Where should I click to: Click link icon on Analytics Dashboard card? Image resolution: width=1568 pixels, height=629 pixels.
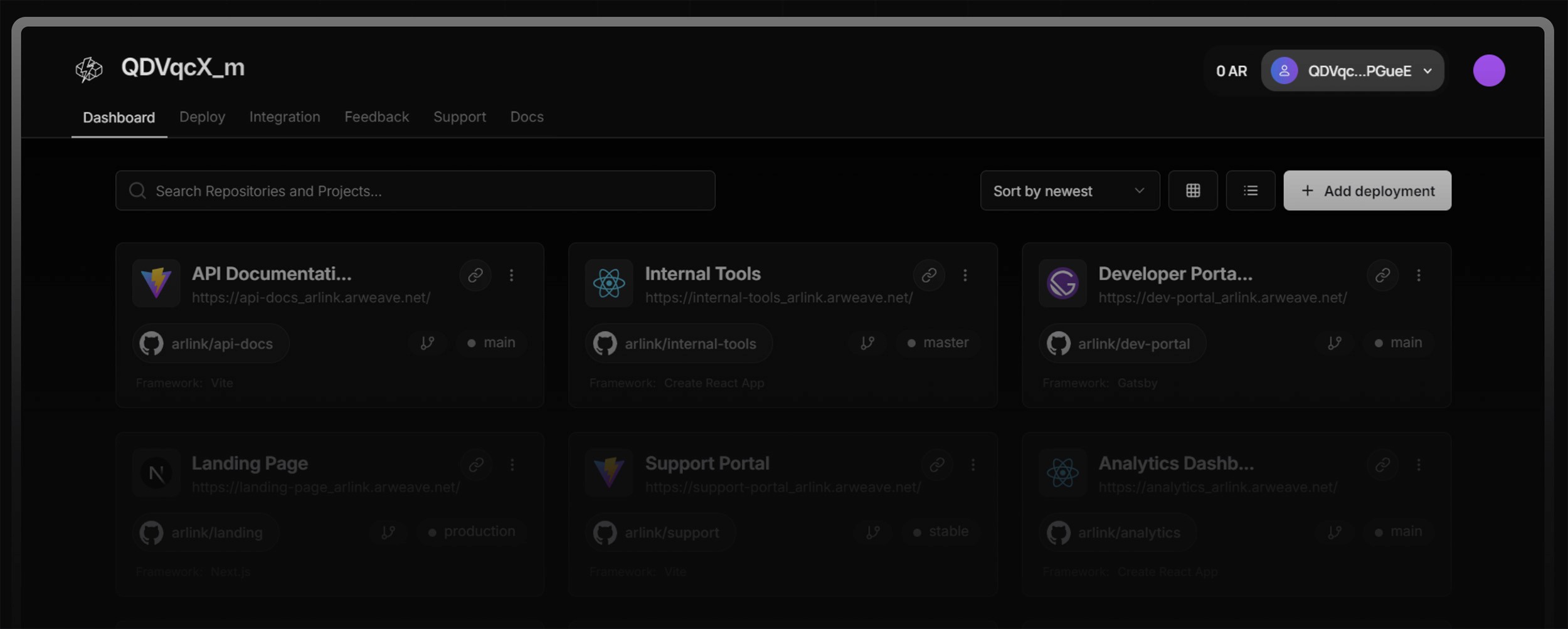[1382, 465]
